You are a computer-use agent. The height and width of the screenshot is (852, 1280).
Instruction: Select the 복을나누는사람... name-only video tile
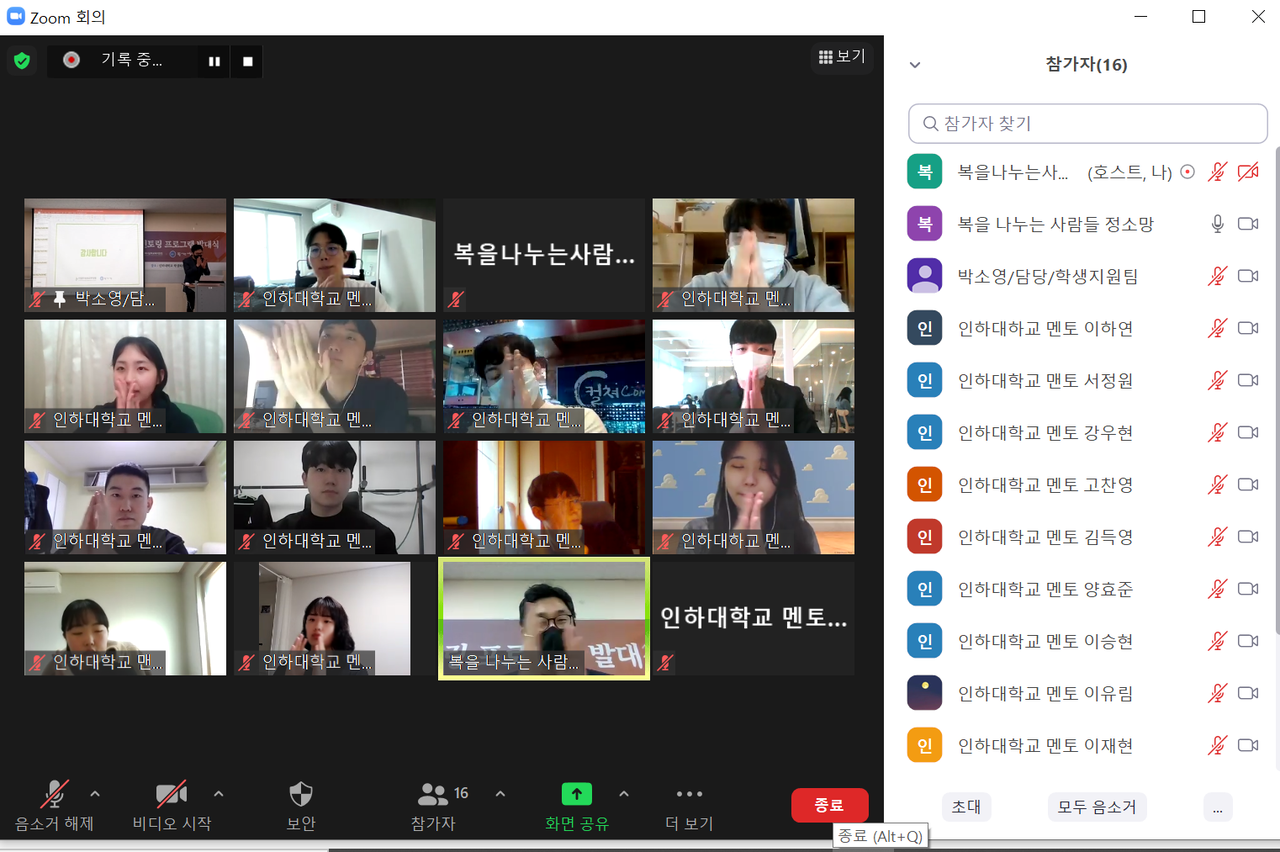coord(544,255)
